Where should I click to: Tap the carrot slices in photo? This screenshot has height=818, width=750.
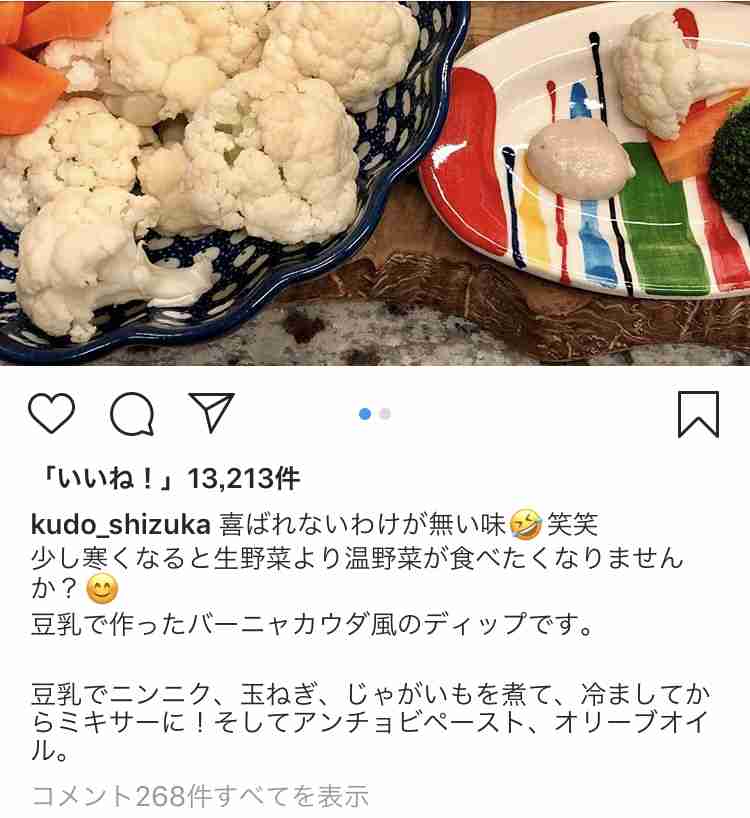tap(31, 63)
